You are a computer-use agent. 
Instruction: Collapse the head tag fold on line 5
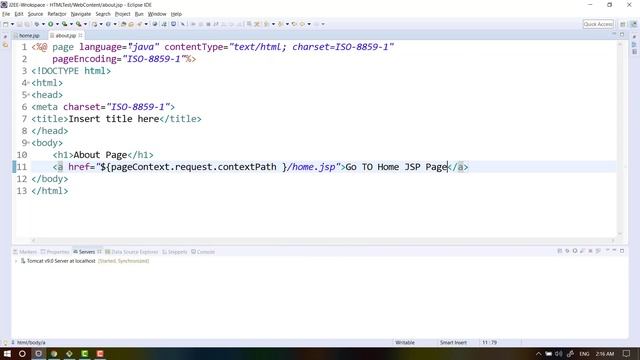[29, 95]
